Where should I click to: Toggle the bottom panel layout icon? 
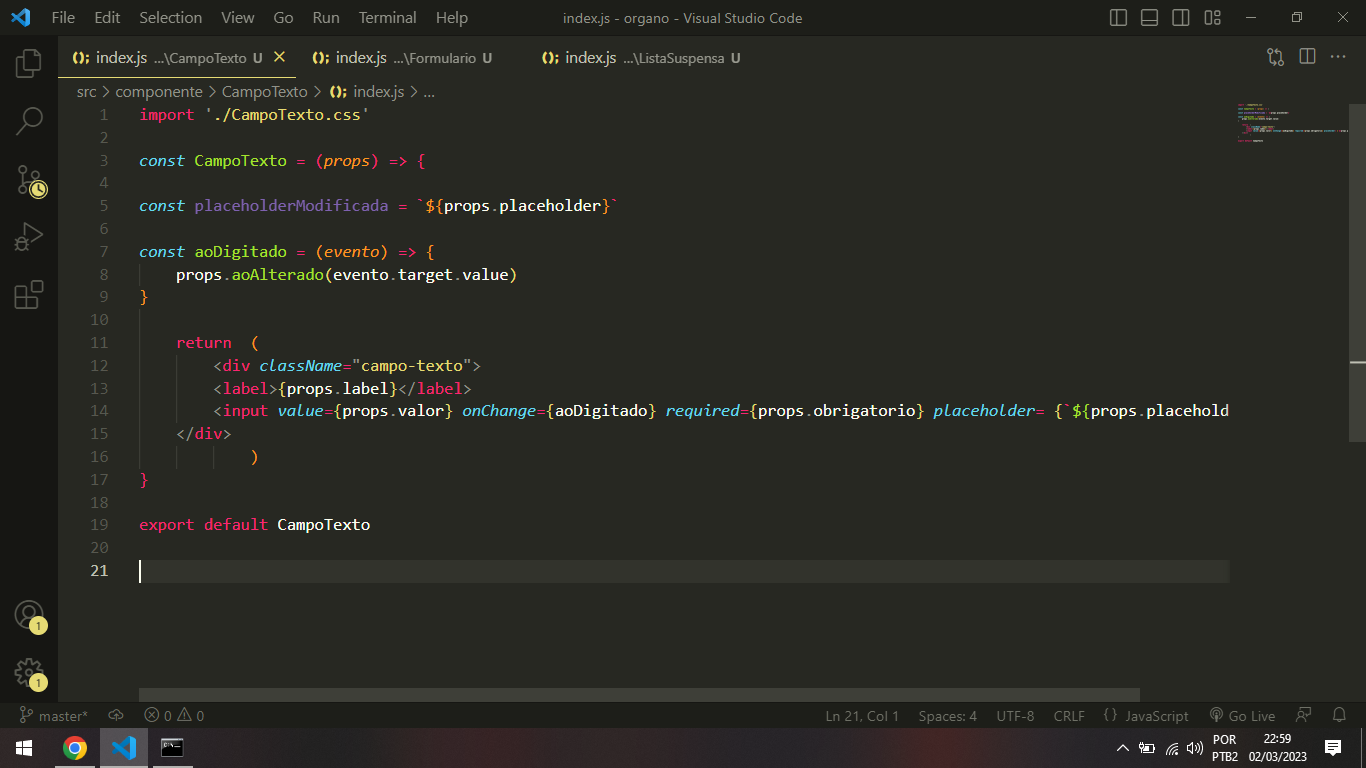coord(1150,18)
